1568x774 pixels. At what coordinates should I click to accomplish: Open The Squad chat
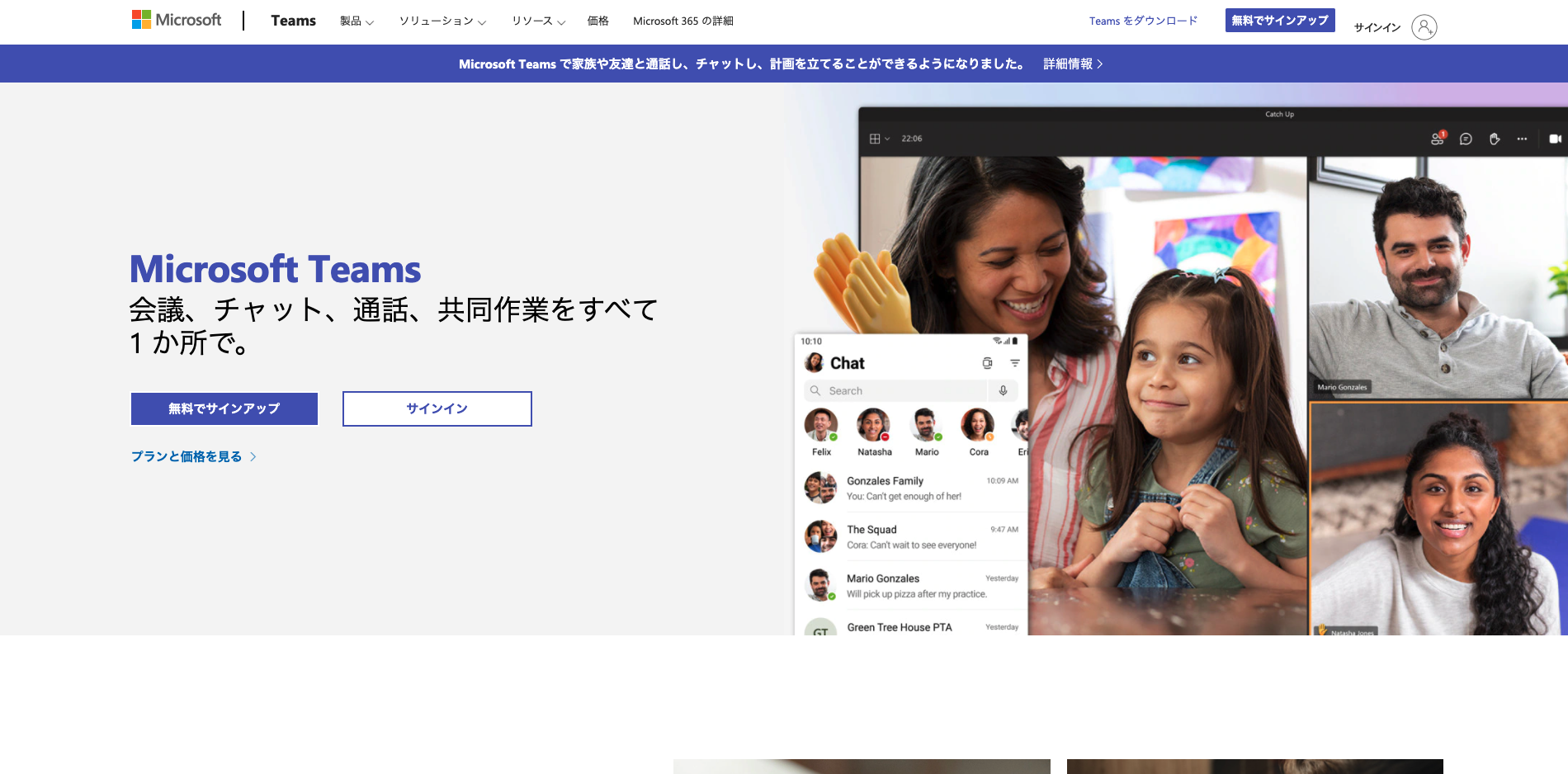click(911, 536)
